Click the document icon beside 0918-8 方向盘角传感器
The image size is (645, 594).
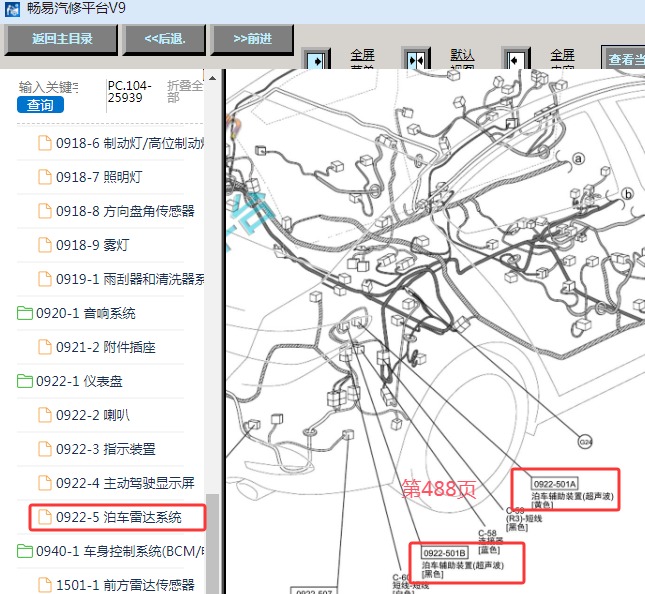click(45, 211)
